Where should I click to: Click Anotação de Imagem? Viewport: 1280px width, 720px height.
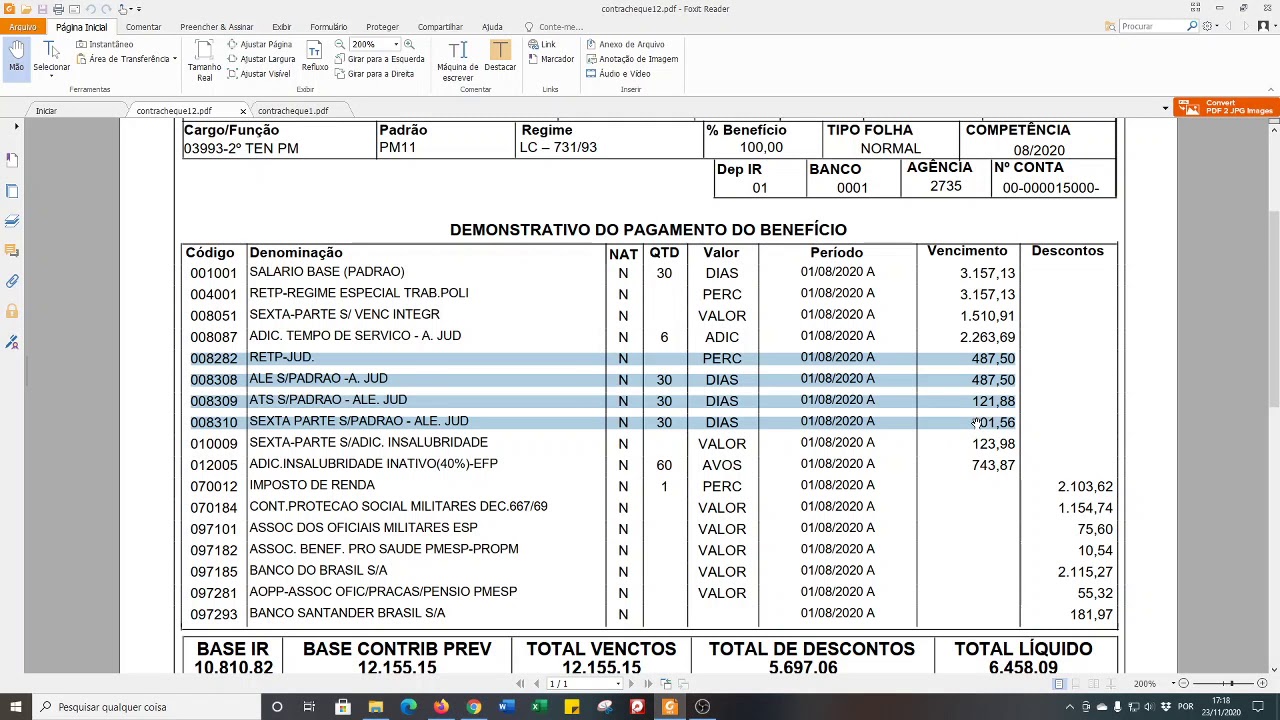click(632, 59)
